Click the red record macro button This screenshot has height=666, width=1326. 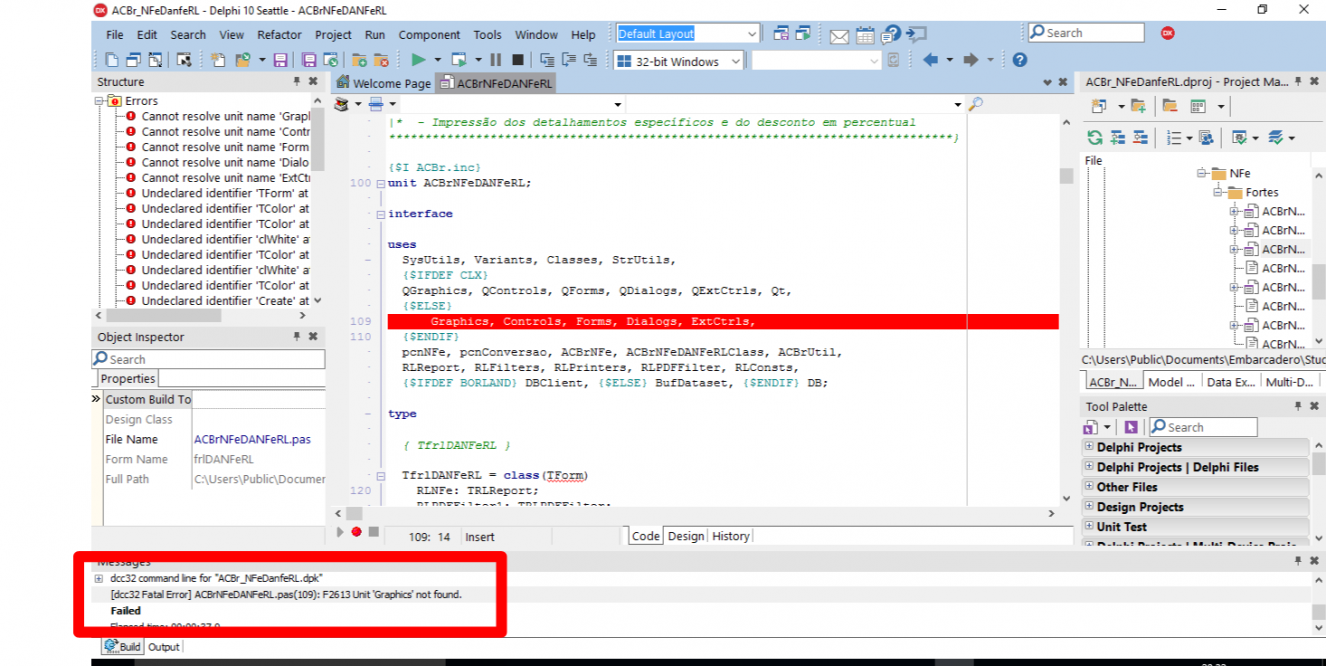[356, 532]
